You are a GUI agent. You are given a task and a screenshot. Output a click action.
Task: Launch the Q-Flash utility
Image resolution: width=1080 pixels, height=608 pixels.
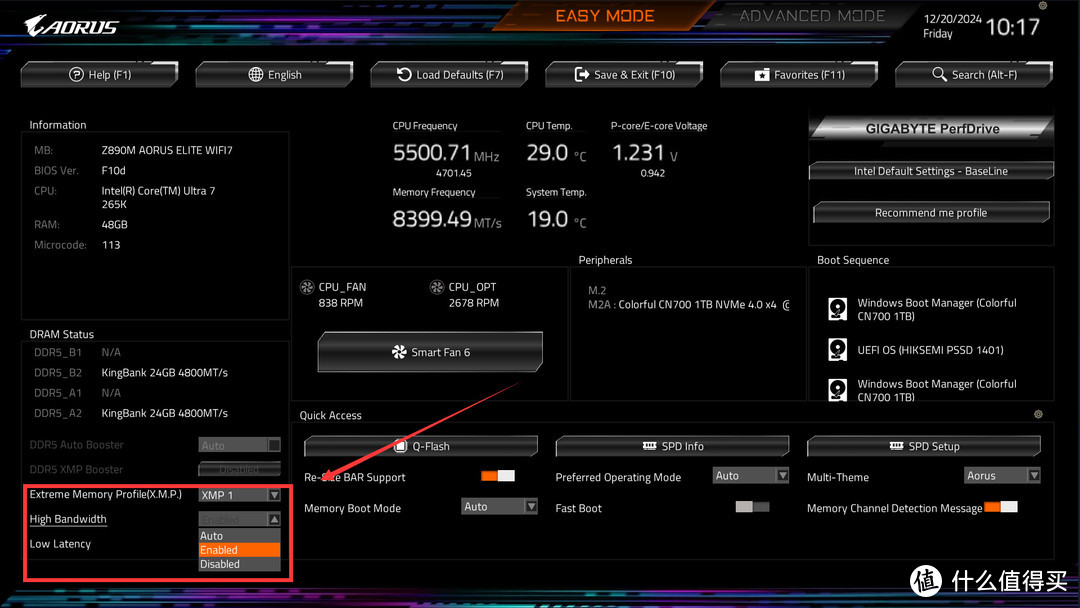point(421,446)
